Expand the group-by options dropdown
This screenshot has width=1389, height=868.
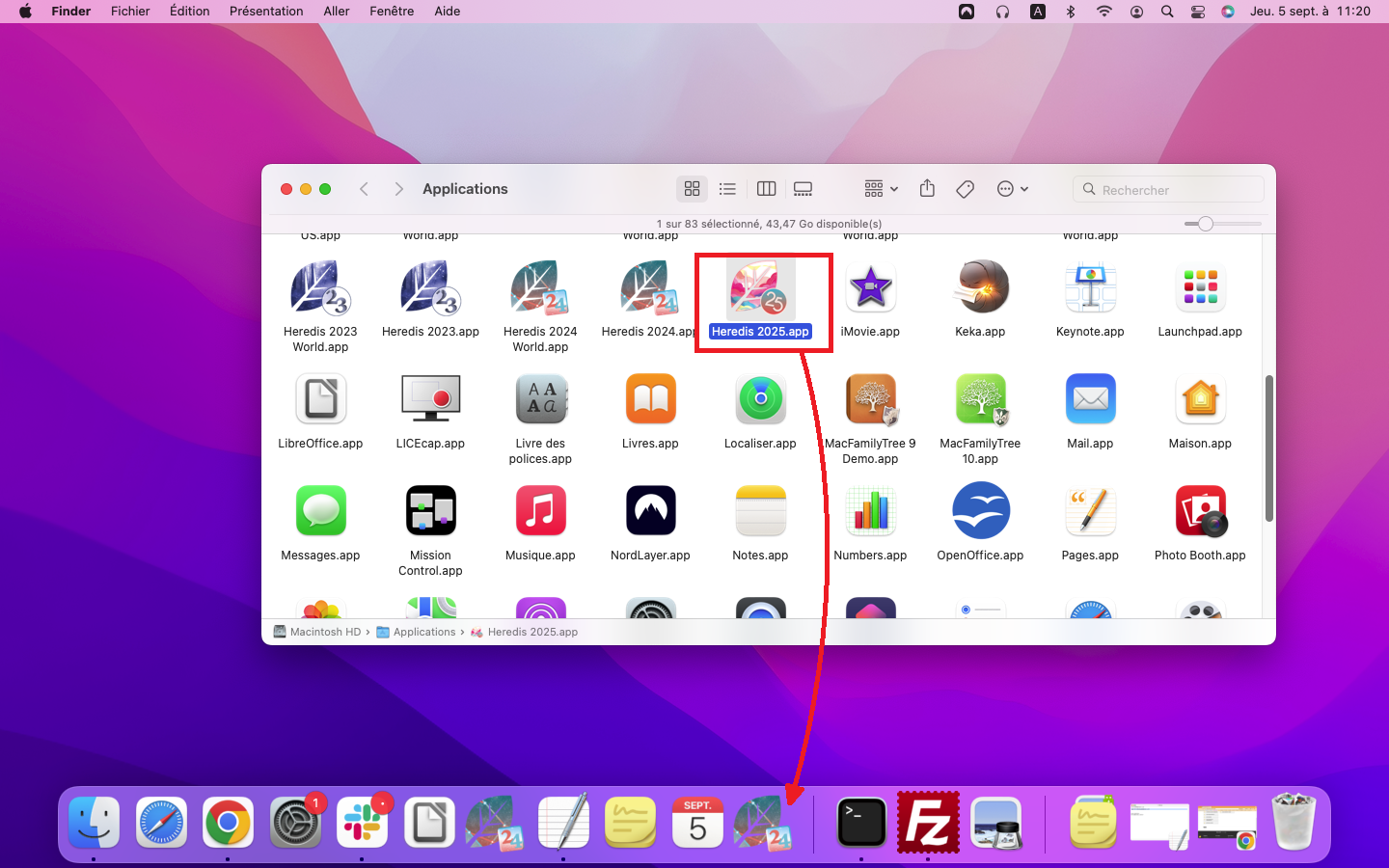click(x=881, y=189)
